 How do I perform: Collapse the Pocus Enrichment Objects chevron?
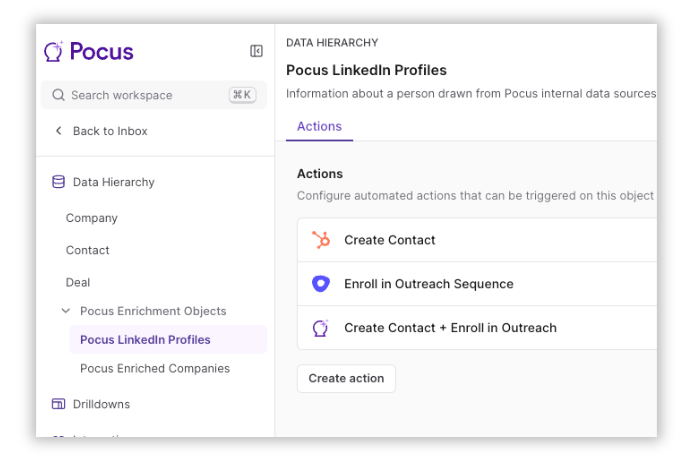pos(66,311)
